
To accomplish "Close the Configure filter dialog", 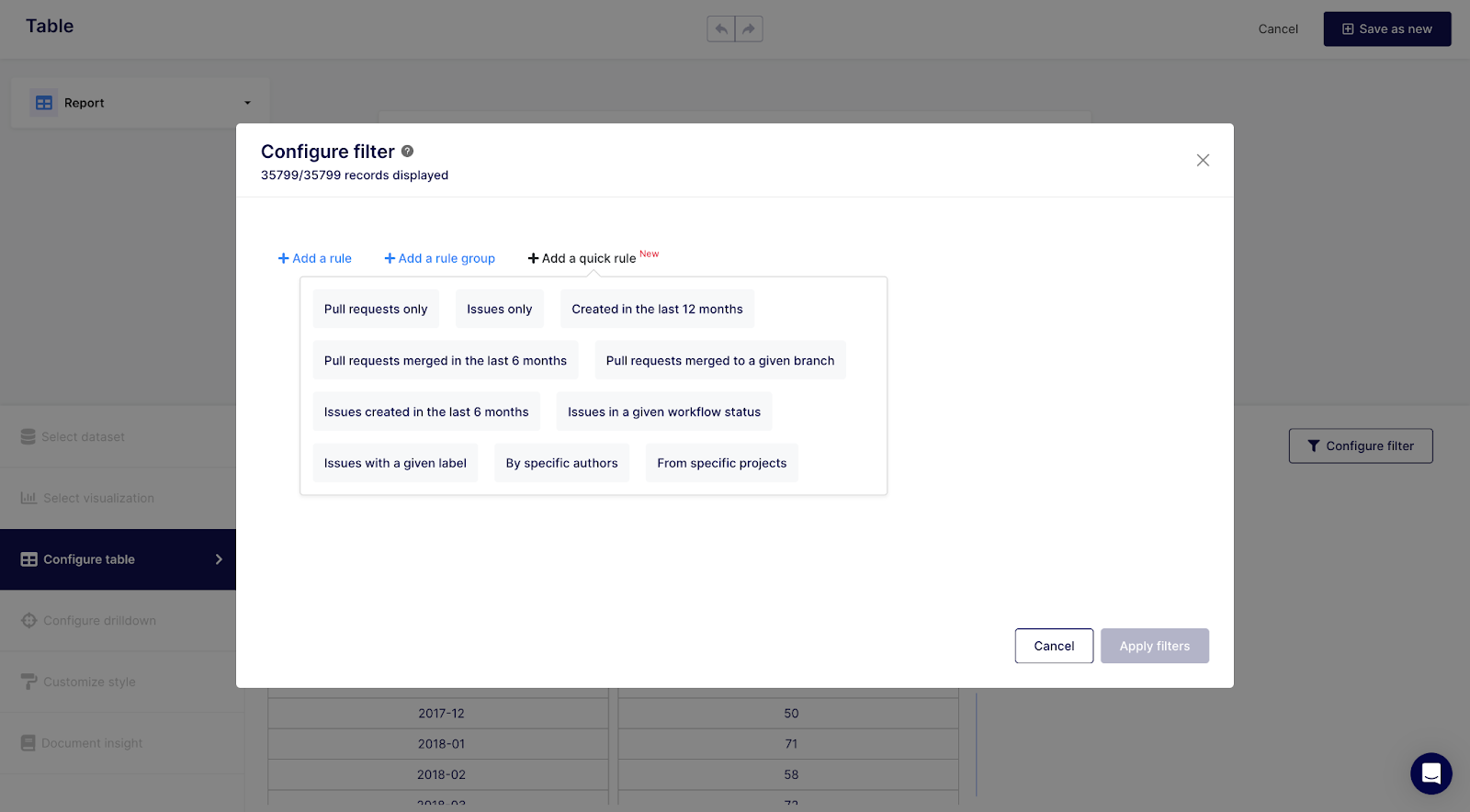I will (1203, 160).
